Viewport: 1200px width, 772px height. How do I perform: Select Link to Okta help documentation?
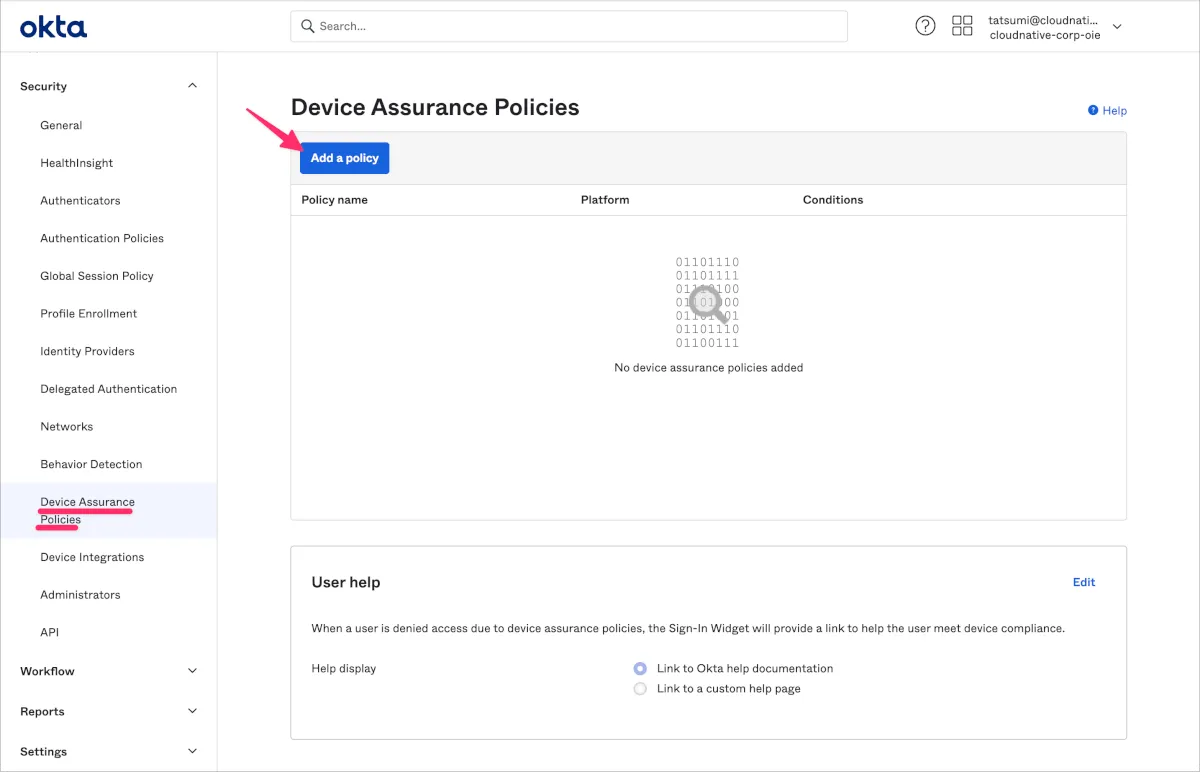pyautogui.click(x=640, y=668)
